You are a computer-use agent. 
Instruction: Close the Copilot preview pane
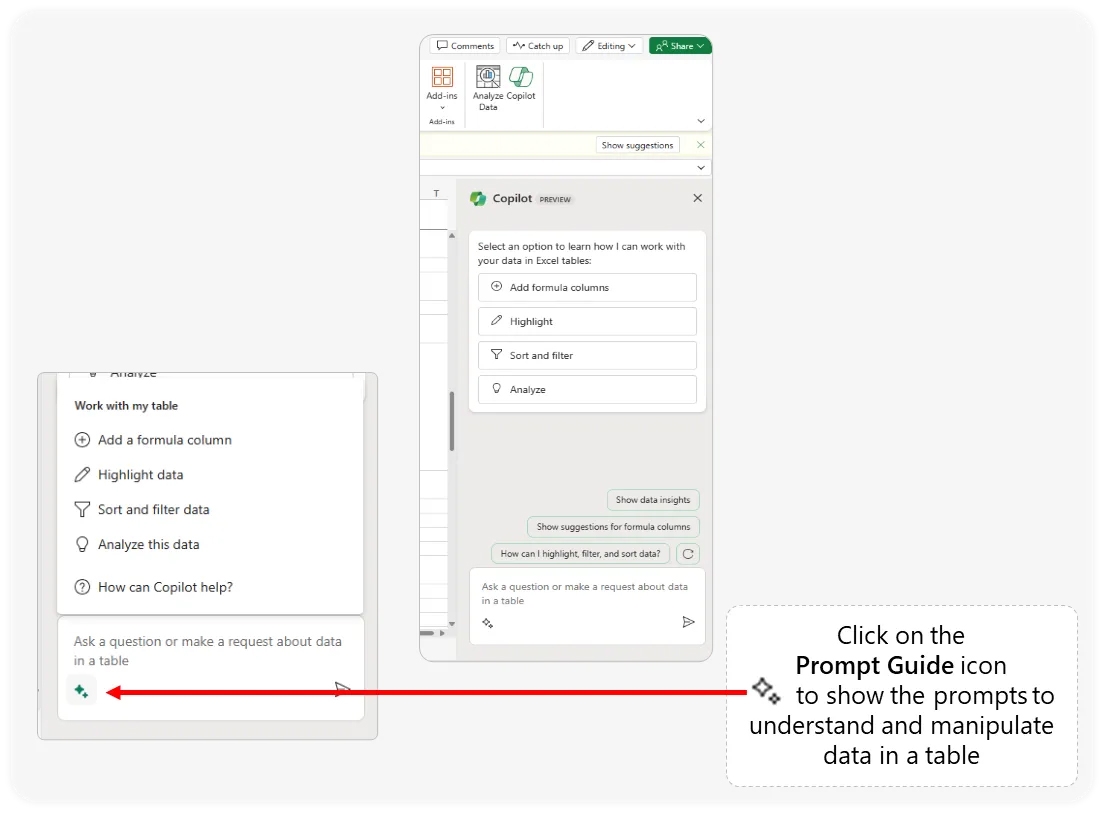tap(698, 199)
